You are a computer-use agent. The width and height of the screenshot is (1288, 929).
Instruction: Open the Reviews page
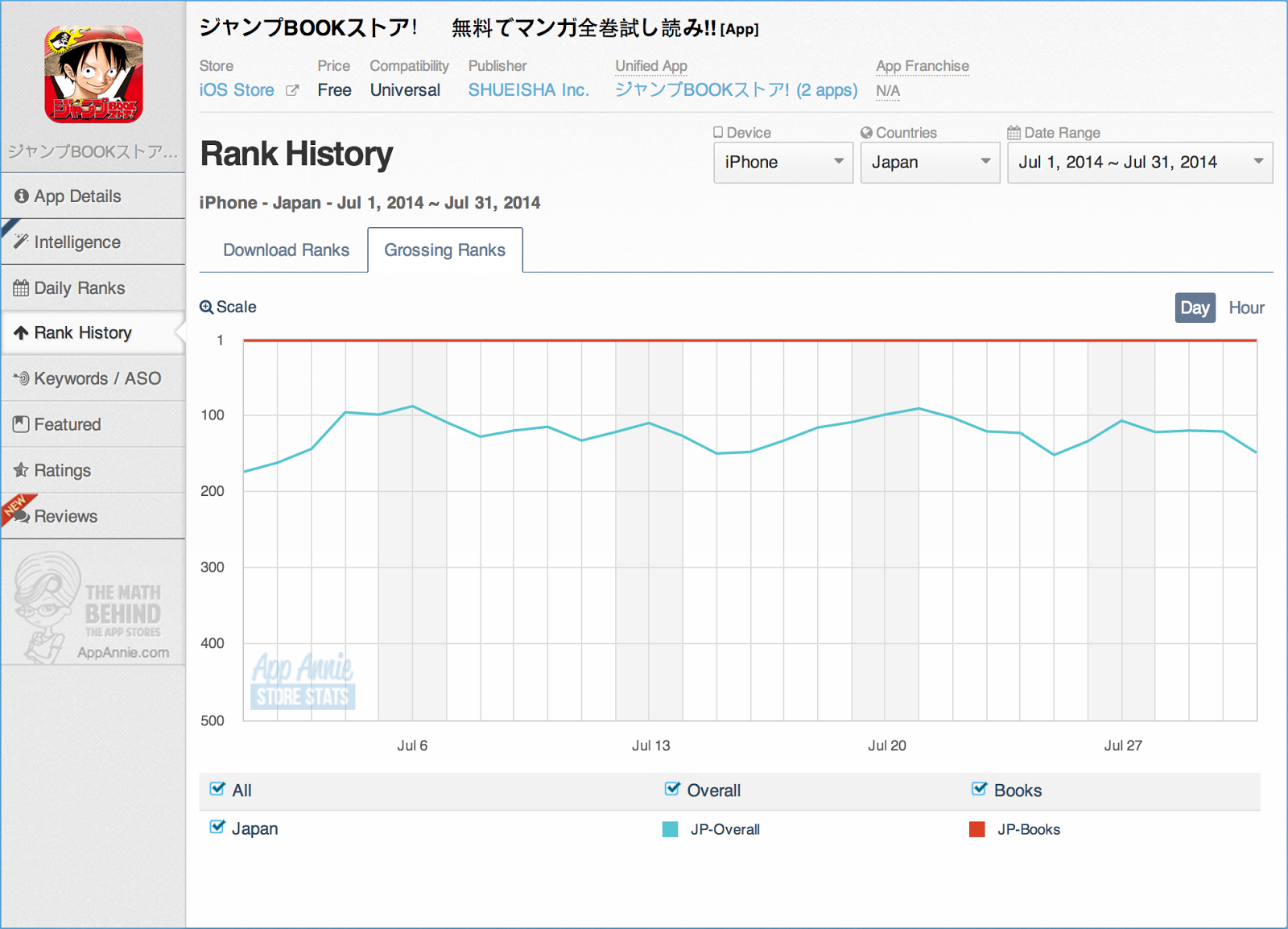[93, 516]
